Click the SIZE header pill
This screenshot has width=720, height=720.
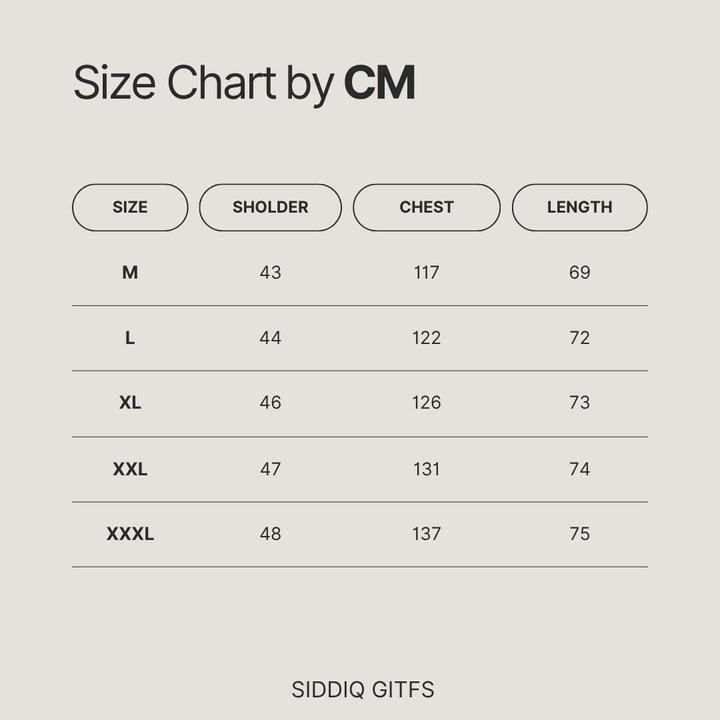click(130, 208)
